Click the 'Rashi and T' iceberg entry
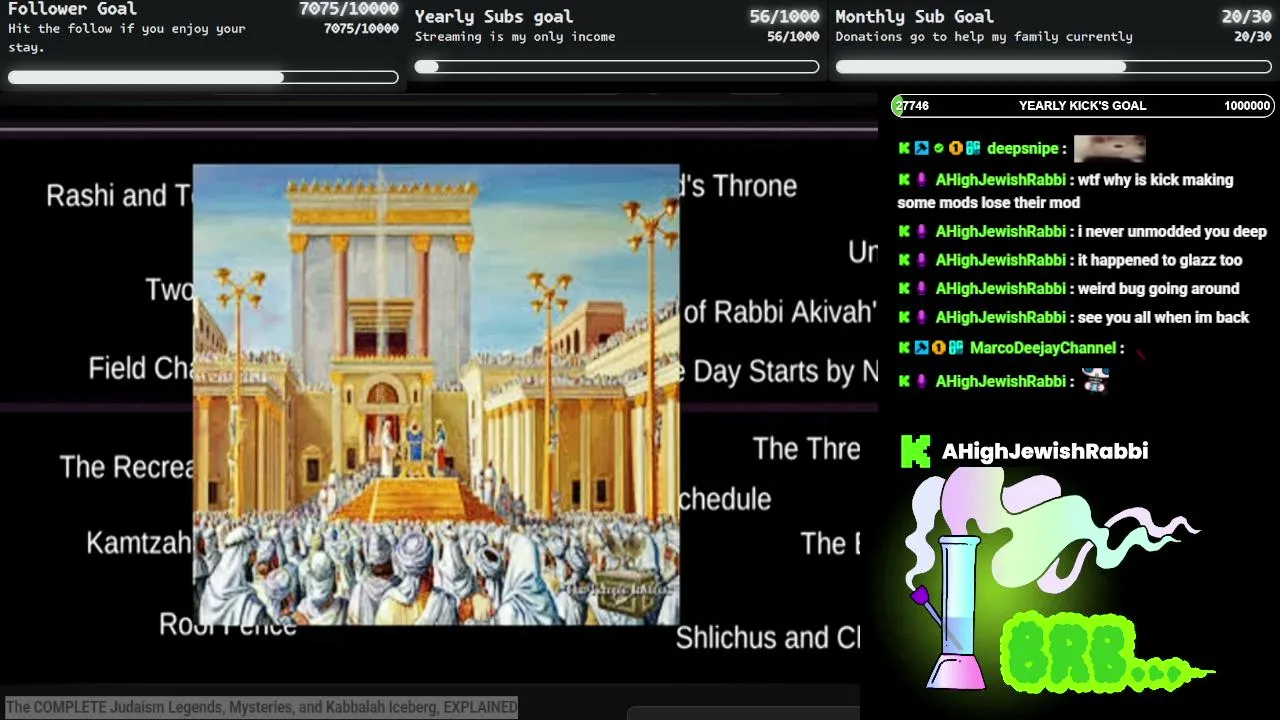The image size is (1280, 720). (x=120, y=195)
